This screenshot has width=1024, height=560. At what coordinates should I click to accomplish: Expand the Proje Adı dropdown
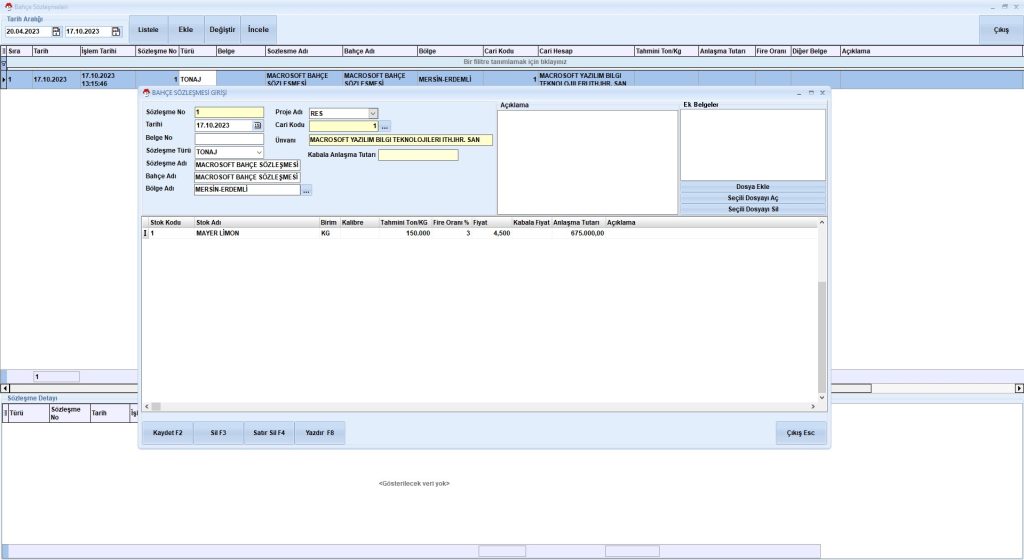(x=373, y=113)
